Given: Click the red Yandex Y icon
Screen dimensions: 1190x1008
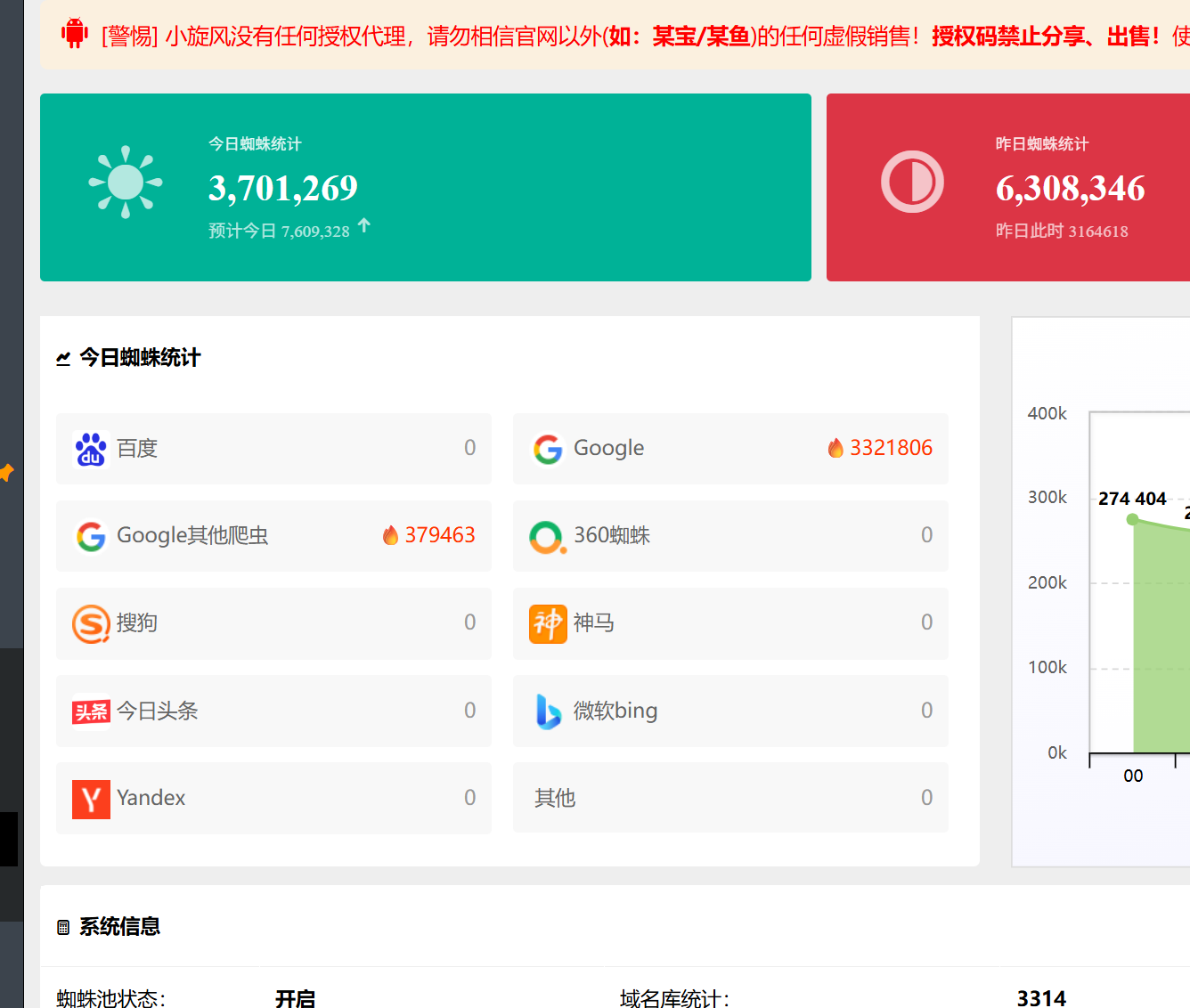Looking at the screenshot, I should 91,799.
